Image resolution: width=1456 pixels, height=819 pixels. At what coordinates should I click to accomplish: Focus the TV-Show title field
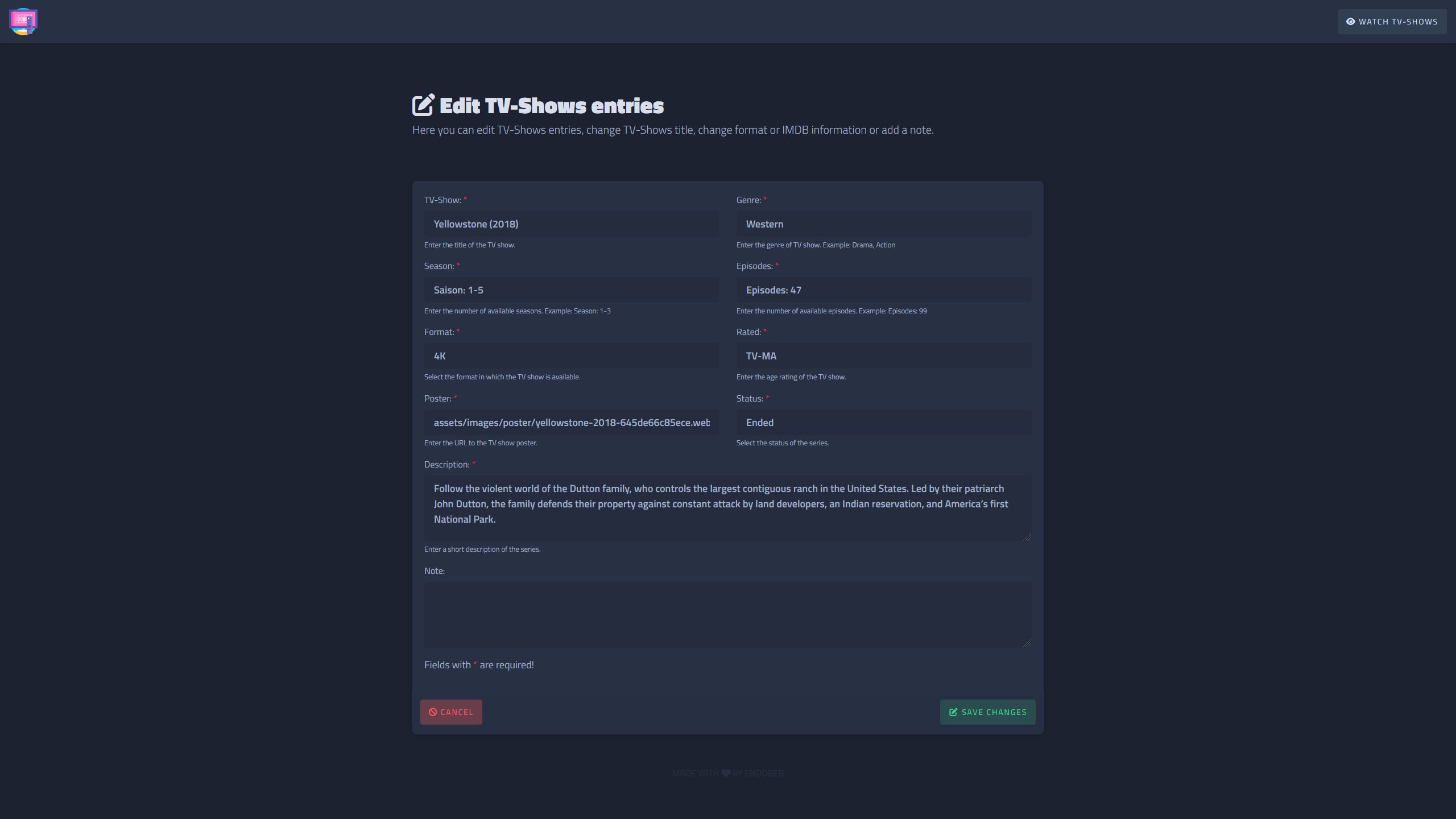(x=571, y=224)
